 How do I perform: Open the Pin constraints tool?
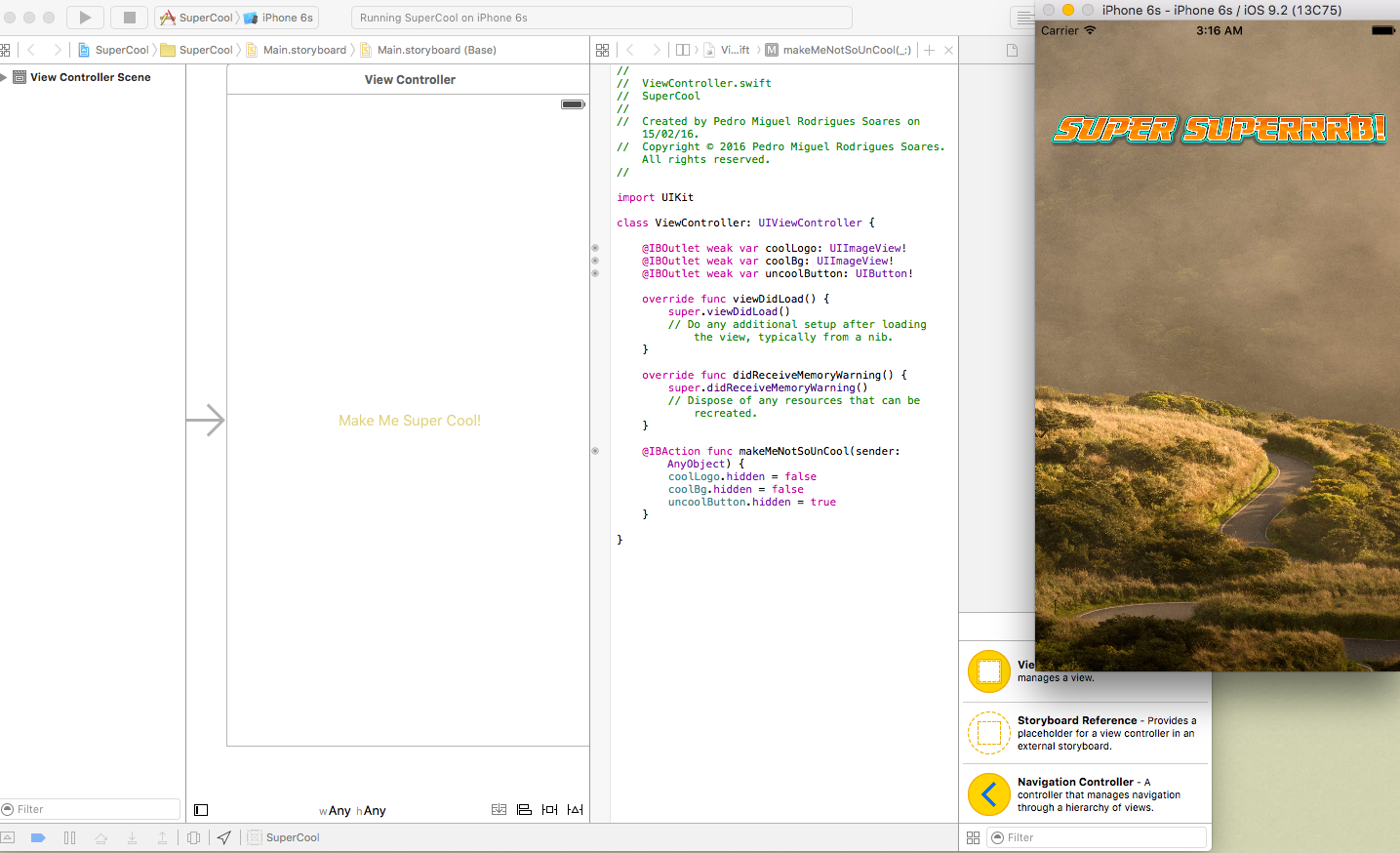[549, 810]
